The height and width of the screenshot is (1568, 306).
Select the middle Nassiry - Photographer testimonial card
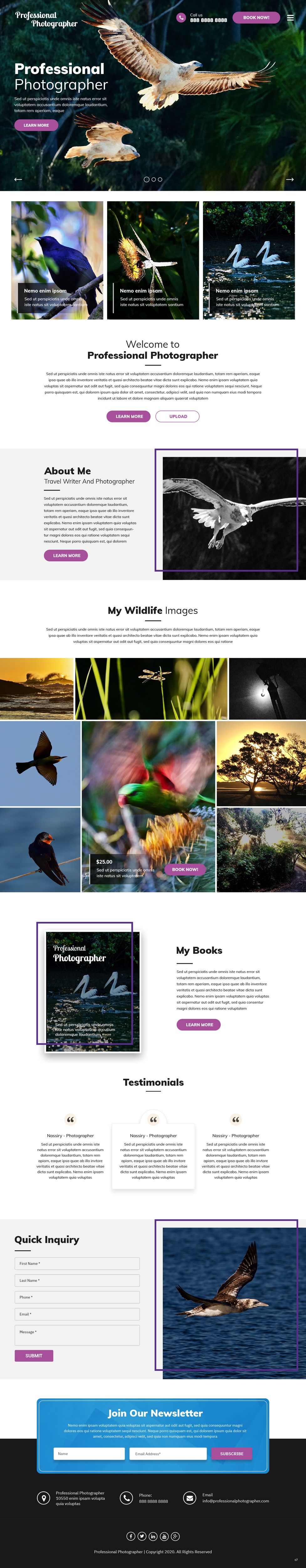click(153, 1156)
